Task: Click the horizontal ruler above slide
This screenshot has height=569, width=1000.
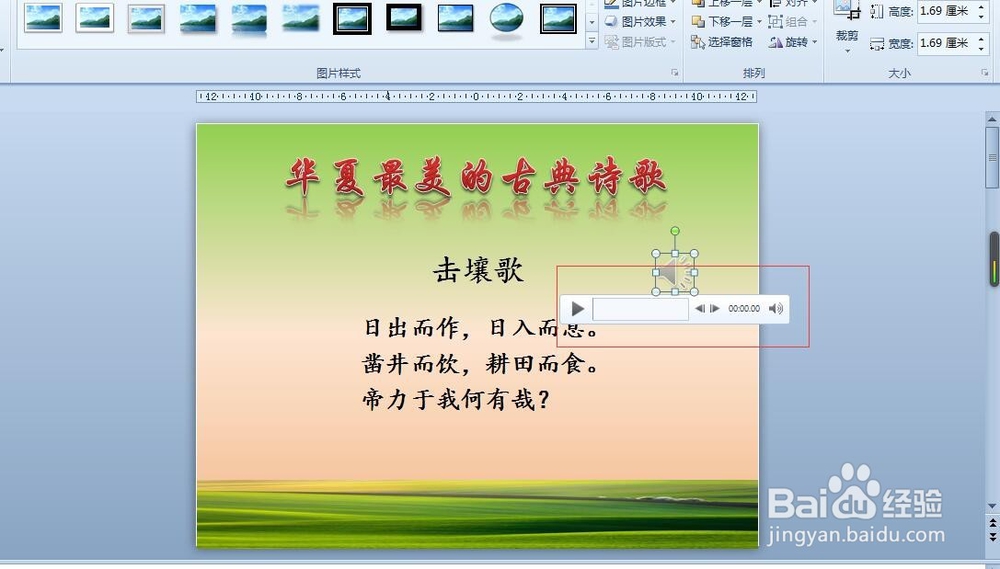Action: tap(476, 96)
